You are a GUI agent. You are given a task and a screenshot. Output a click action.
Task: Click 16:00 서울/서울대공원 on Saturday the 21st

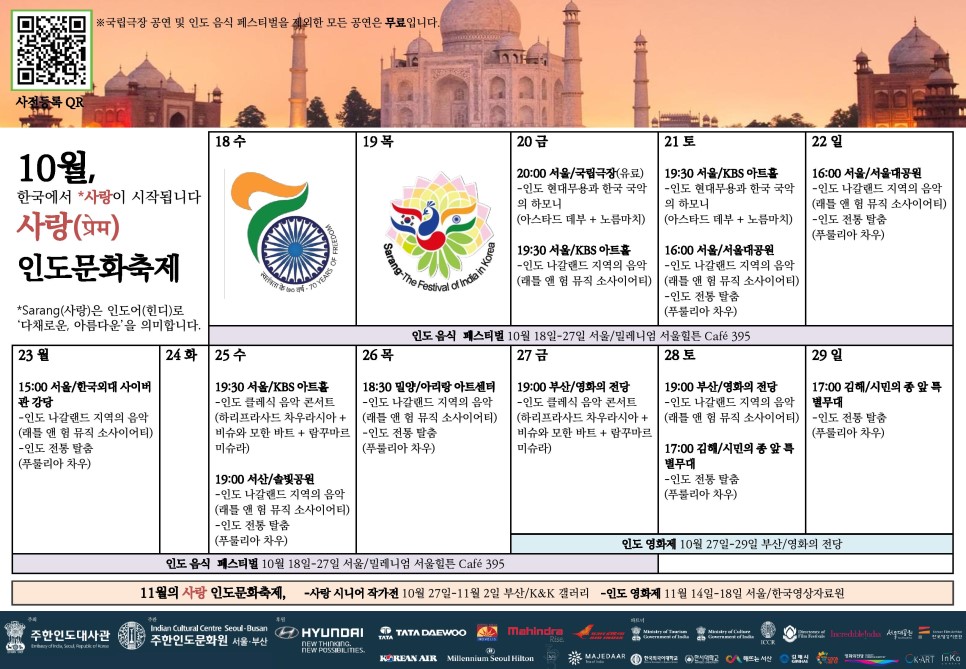[x=719, y=250]
